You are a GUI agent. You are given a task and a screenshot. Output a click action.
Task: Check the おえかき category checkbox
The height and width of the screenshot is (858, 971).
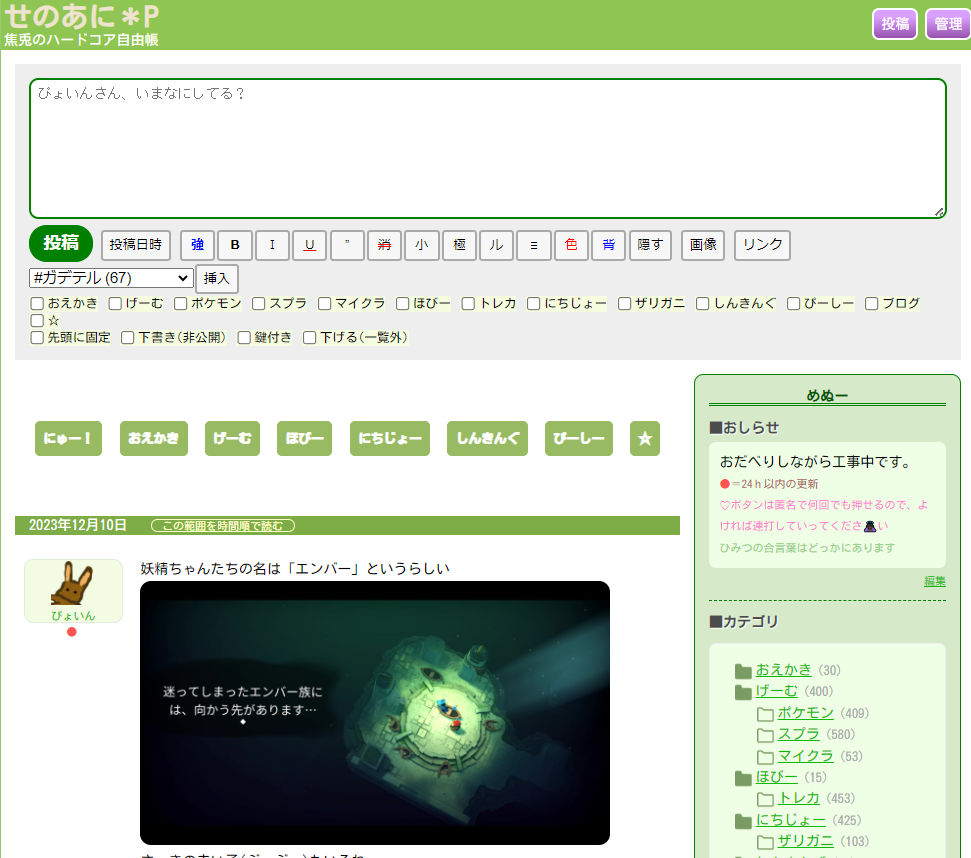tap(37, 303)
